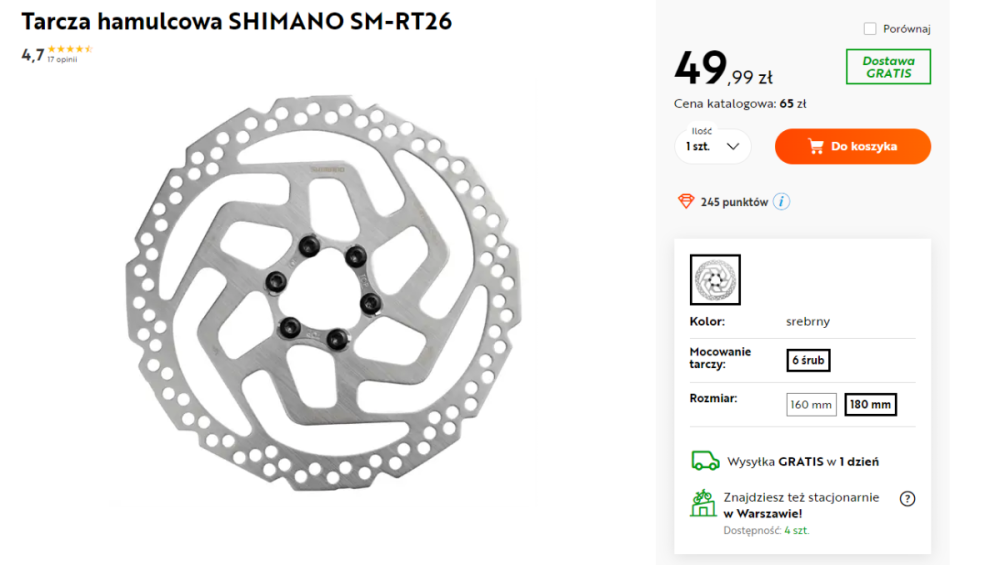
Task: Click the green delivery truck icon
Action: (x=705, y=461)
